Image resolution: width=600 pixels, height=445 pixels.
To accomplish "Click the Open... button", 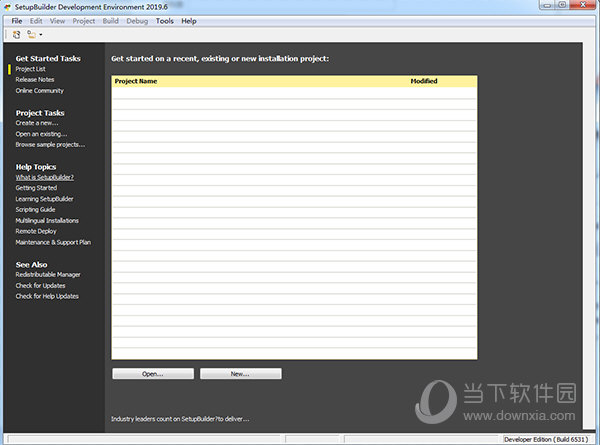I will tap(153, 374).
